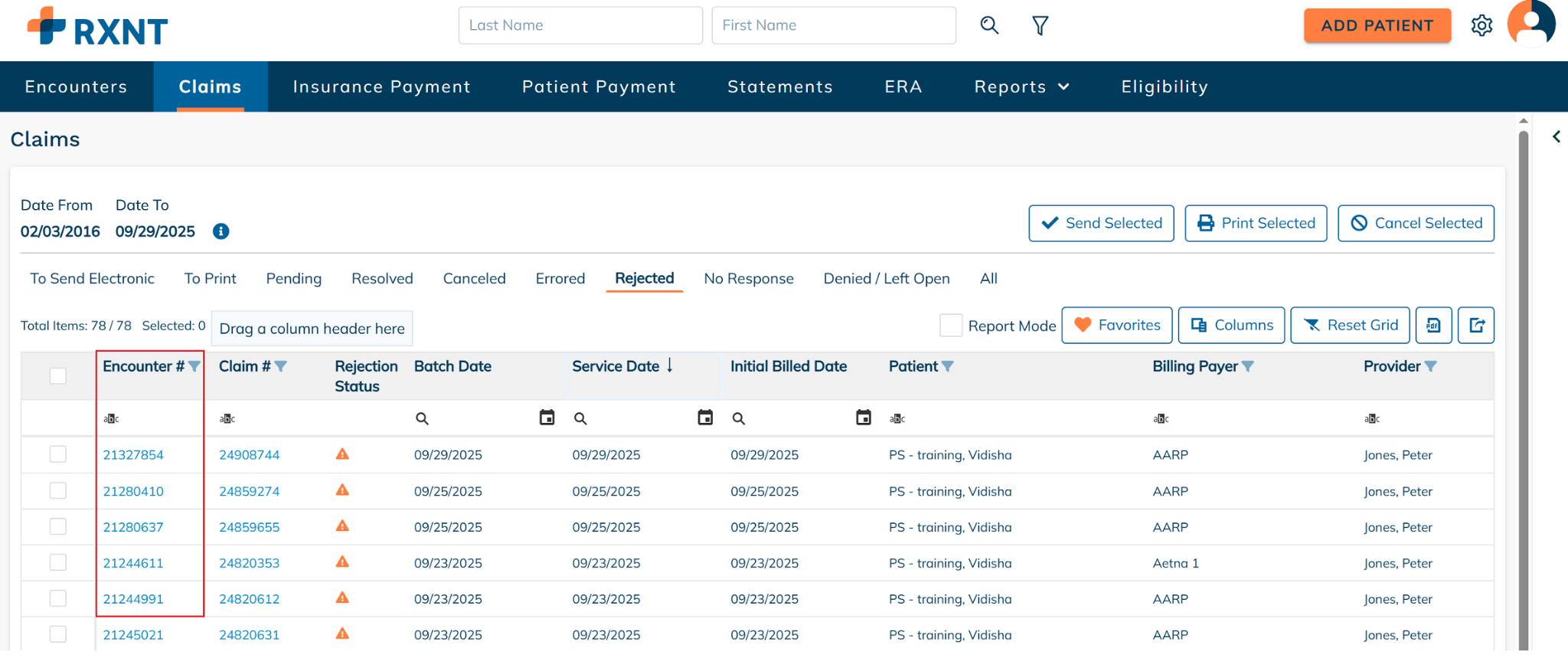The height and width of the screenshot is (655, 1568).
Task: Expand the Reports dropdown menu
Action: (1021, 87)
